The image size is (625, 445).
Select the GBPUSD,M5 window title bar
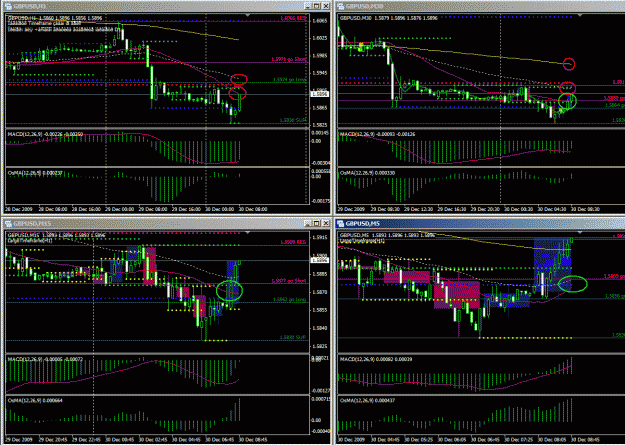tap(480, 223)
